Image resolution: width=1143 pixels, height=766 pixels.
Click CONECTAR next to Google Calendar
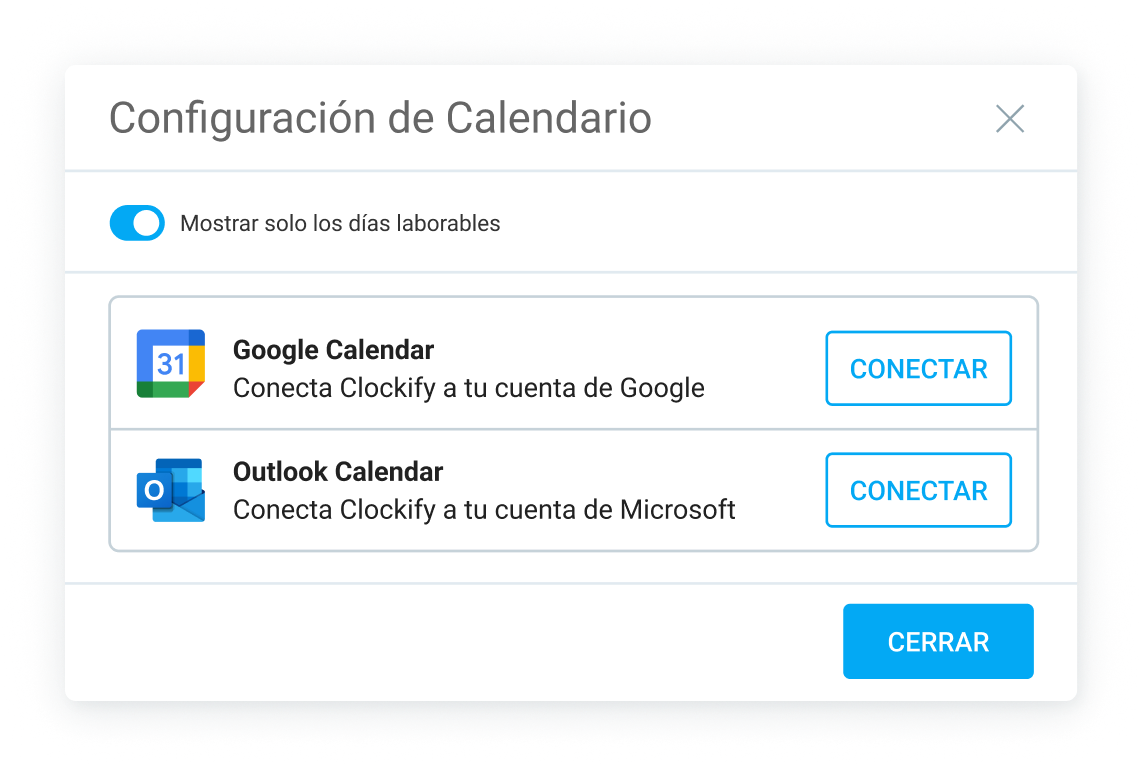(918, 368)
